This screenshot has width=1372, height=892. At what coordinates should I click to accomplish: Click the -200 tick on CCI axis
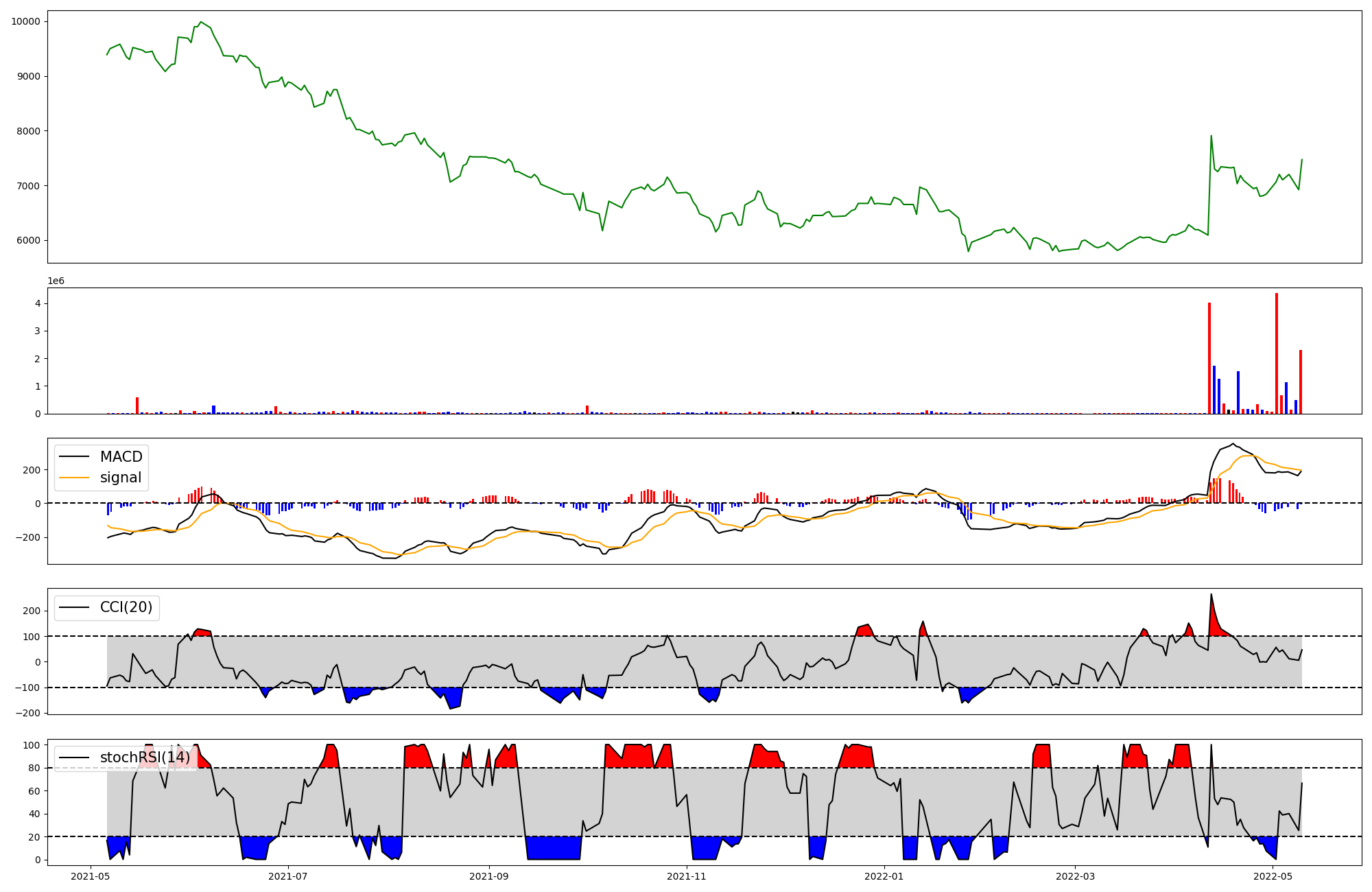pyautogui.click(x=28, y=714)
